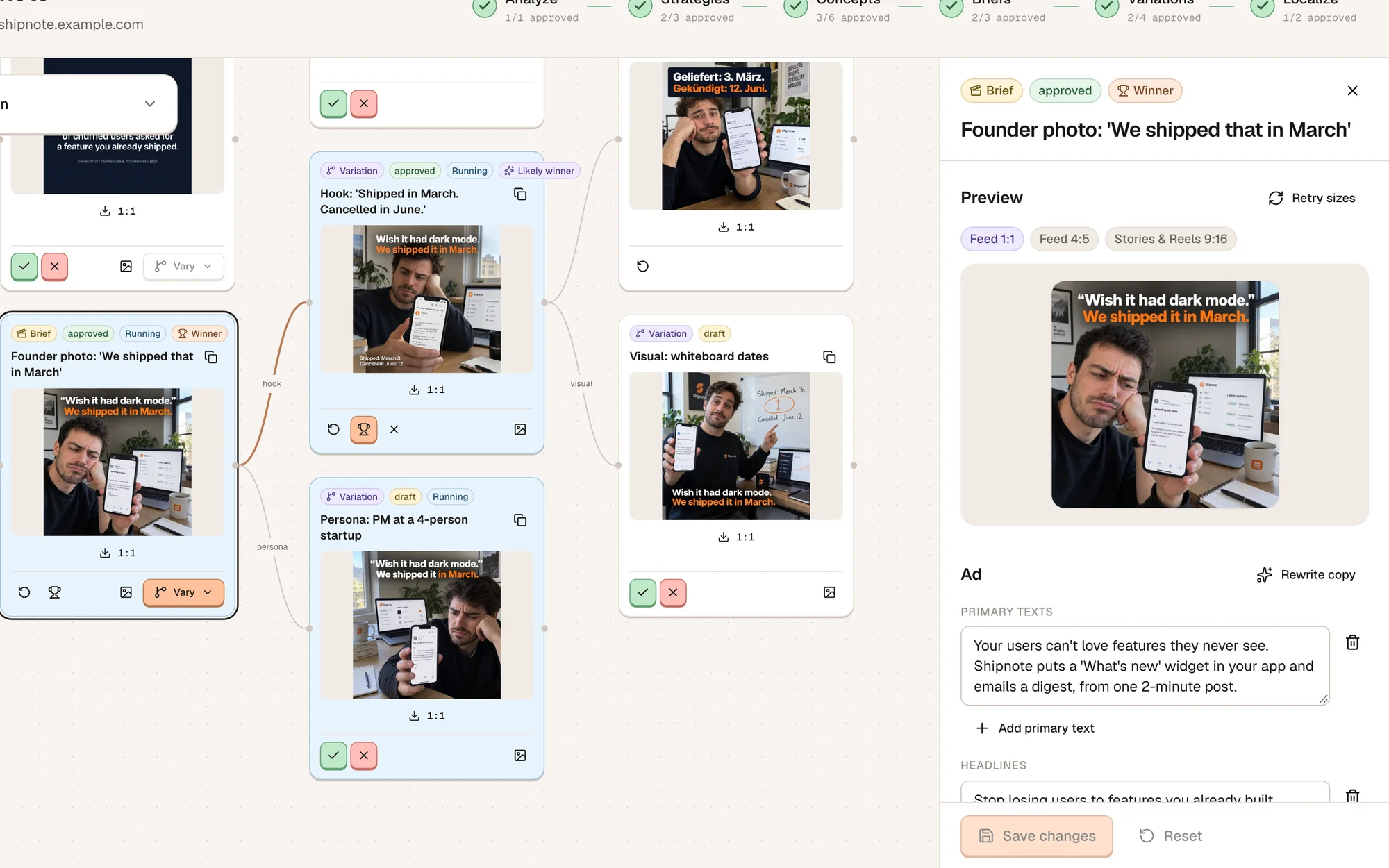Image resolution: width=1389 pixels, height=868 pixels.
Task: Click Add primary text
Action: pyautogui.click(x=1035, y=728)
